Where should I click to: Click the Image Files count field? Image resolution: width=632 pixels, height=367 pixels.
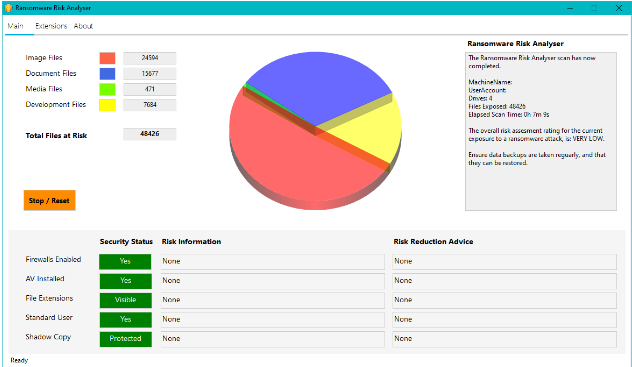(x=150, y=58)
